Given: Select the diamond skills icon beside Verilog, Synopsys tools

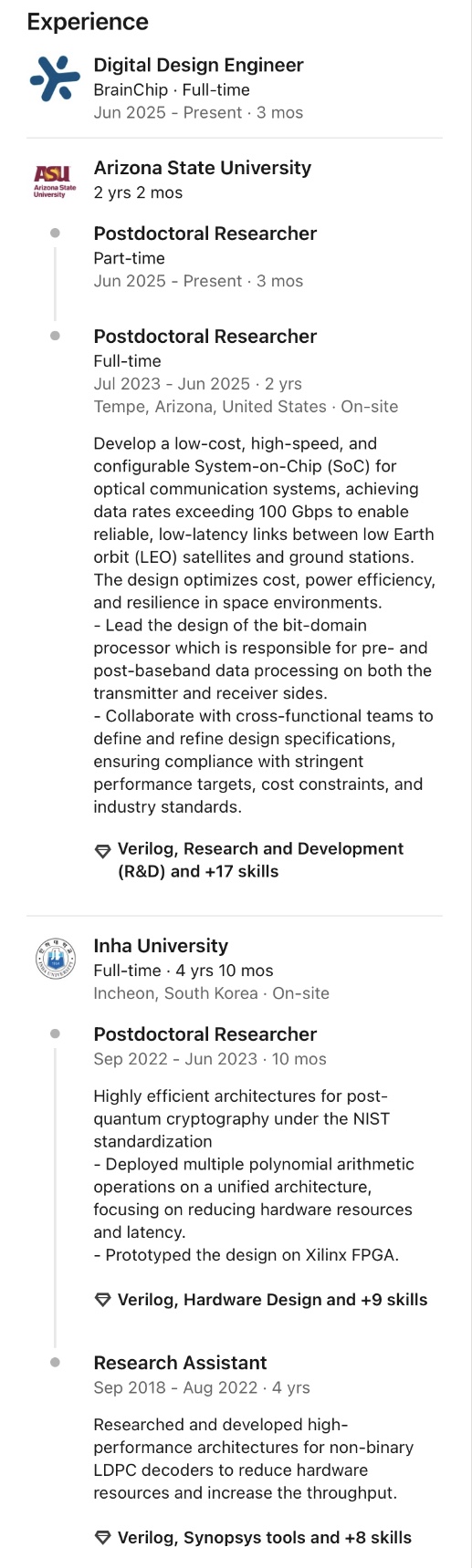Looking at the screenshot, I should (x=103, y=1539).
